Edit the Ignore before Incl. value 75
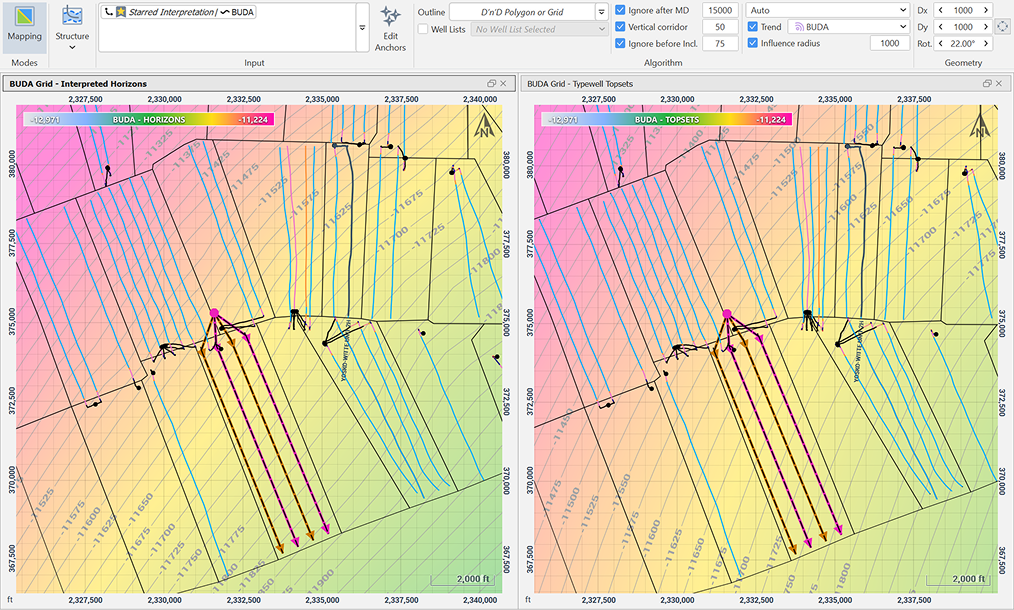1014x610 pixels. pyautogui.click(x=720, y=43)
